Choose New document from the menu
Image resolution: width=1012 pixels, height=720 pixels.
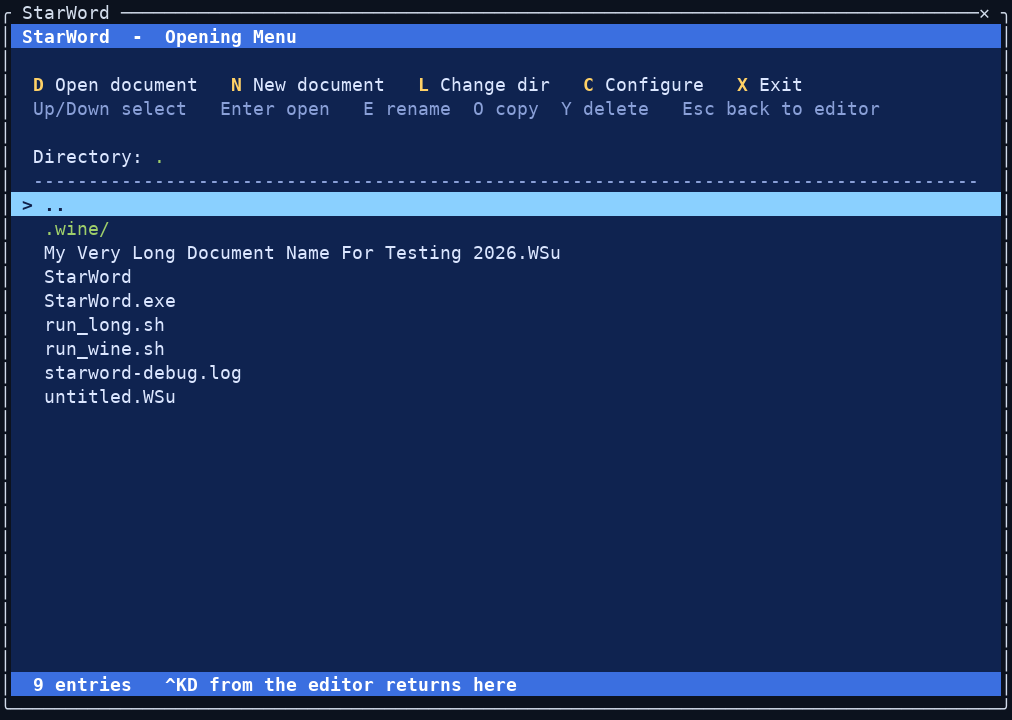coord(307,85)
